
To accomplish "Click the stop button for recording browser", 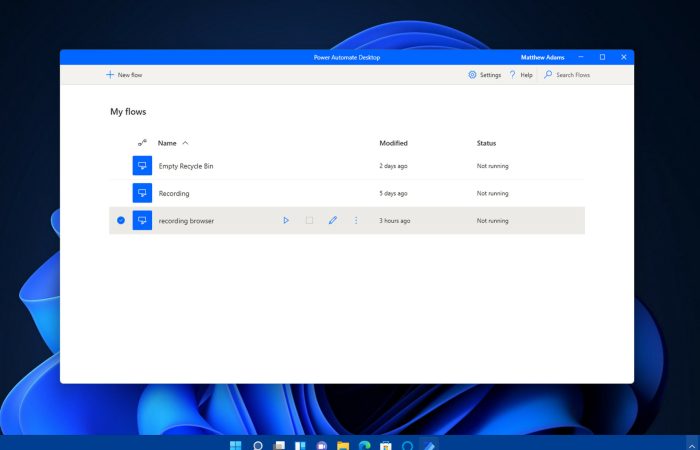I will pos(309,221).
